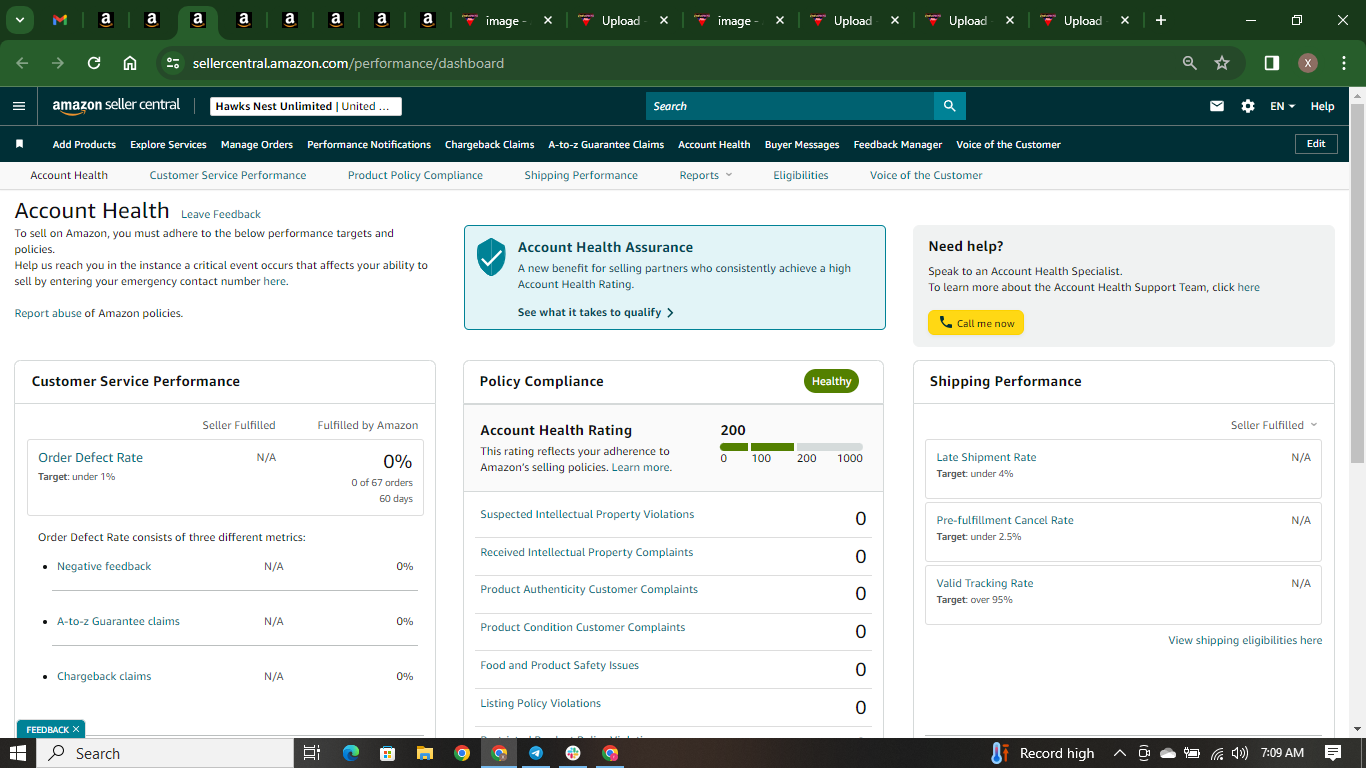This screenshot has height=768, width=1366.
Task: Open the Help link in the header
Action: [1322, 106]
